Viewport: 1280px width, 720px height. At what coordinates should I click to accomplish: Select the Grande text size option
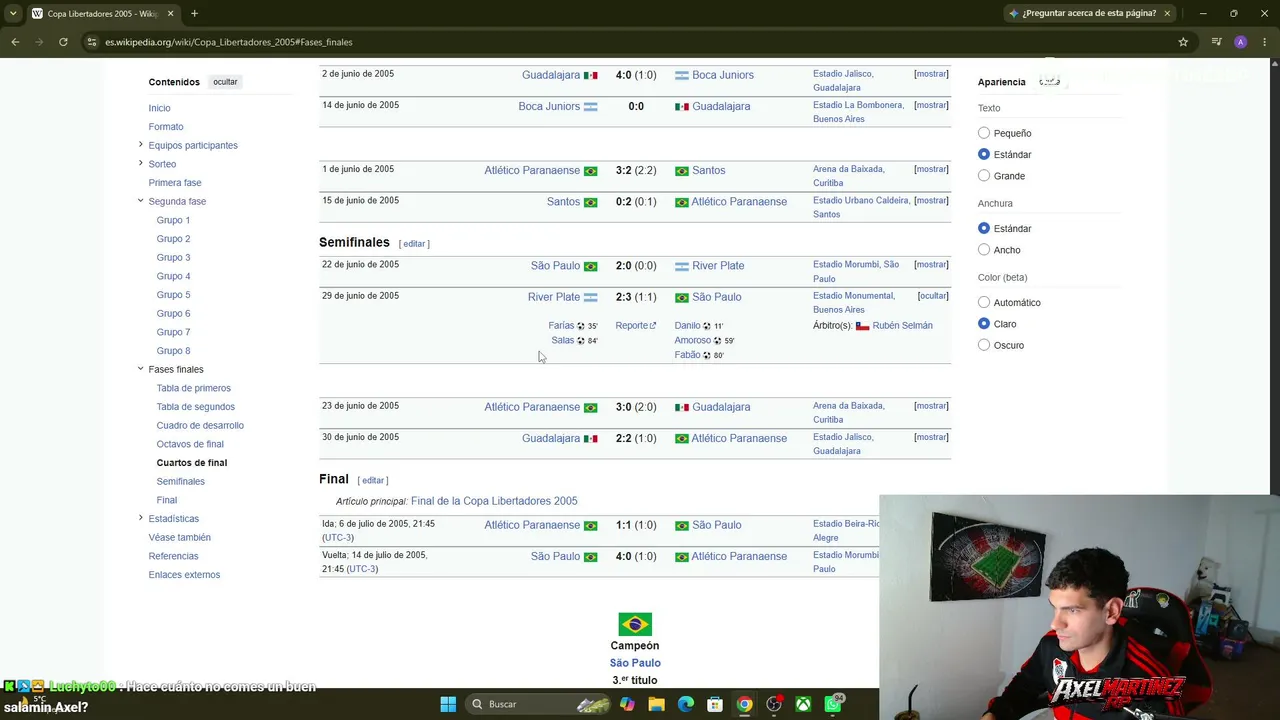point(984,176)
